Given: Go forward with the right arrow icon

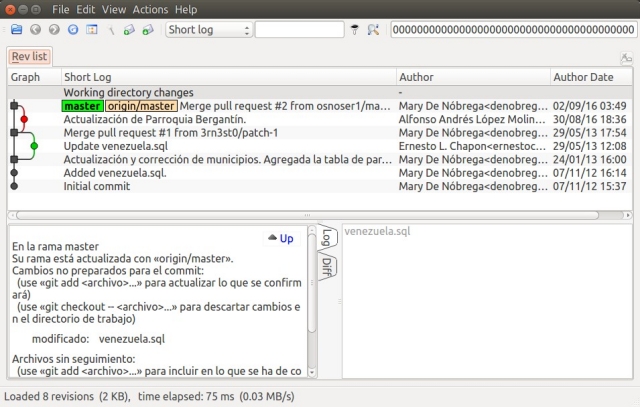Looking at the screenshot, I should [54, 30].
